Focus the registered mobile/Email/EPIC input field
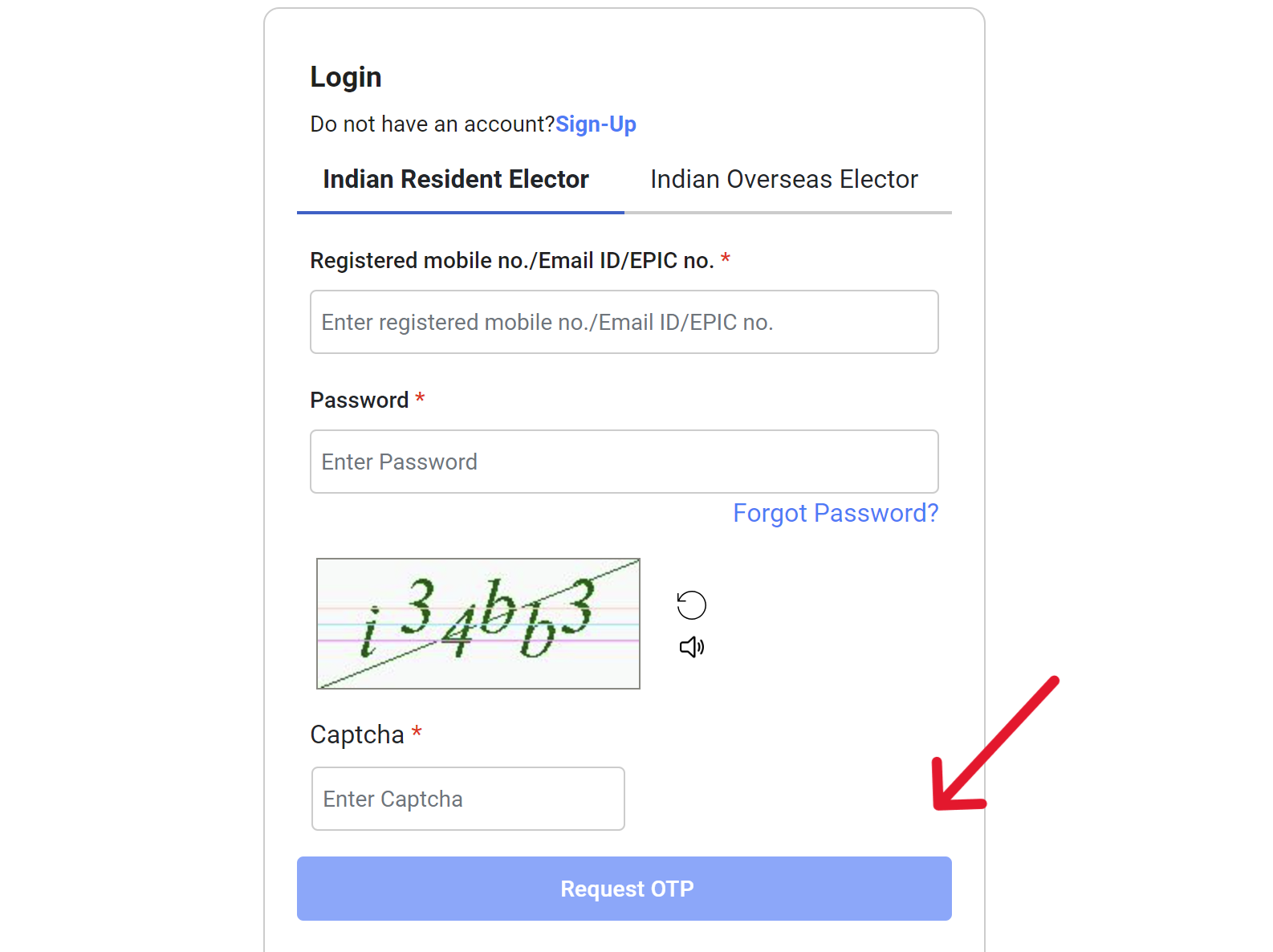This screenshot has height=952, width=1273. pyautogui.click(x=624, y=322)
